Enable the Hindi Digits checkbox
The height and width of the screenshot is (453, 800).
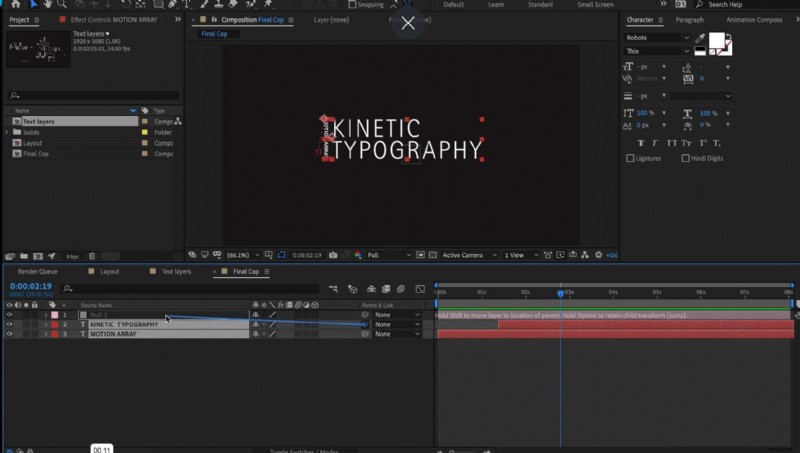[685, 159]
